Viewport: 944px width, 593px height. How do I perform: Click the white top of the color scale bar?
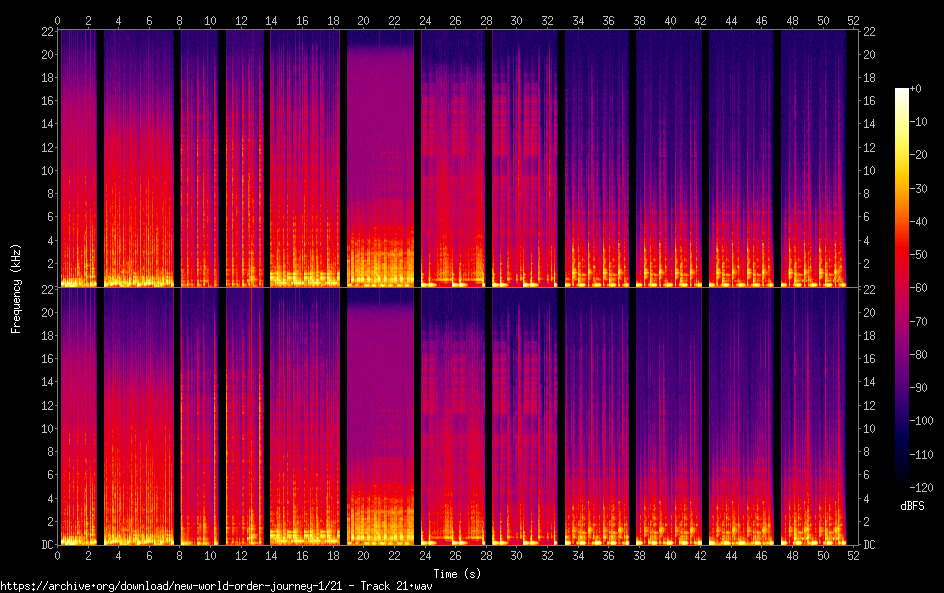[x=902, y=92]
